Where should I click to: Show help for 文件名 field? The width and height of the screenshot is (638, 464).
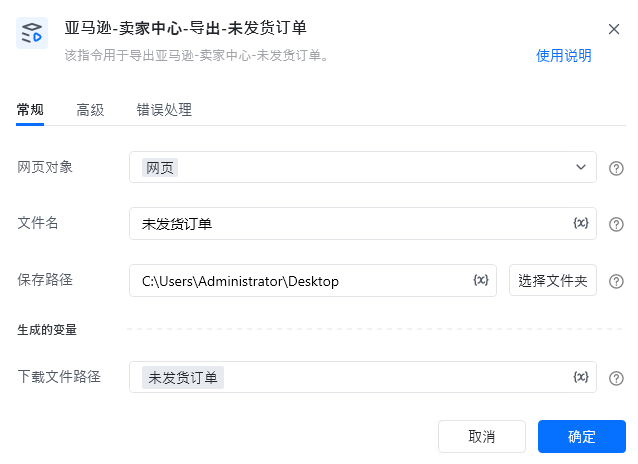pyautogui.click(x=616, y=224)
